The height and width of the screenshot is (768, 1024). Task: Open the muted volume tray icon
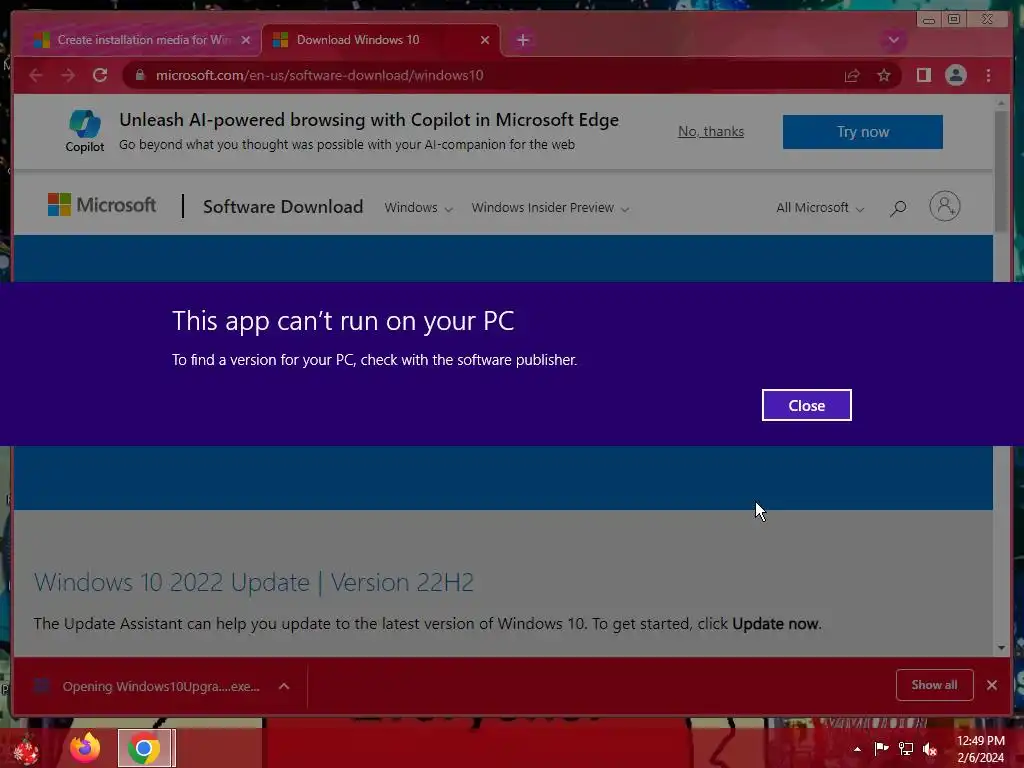point(930,748)
